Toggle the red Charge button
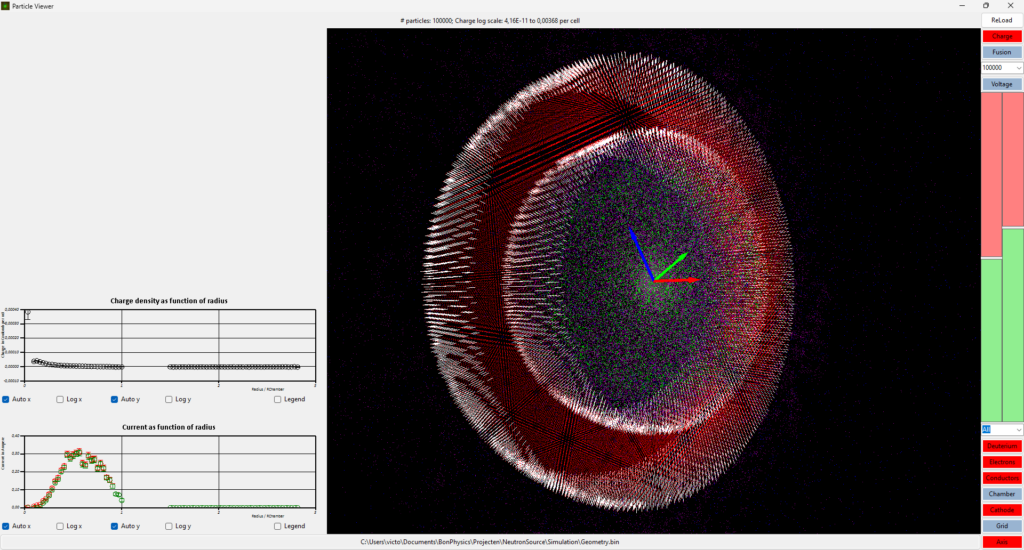Screen dimensions: 1024x550 tap(1001, 36)
